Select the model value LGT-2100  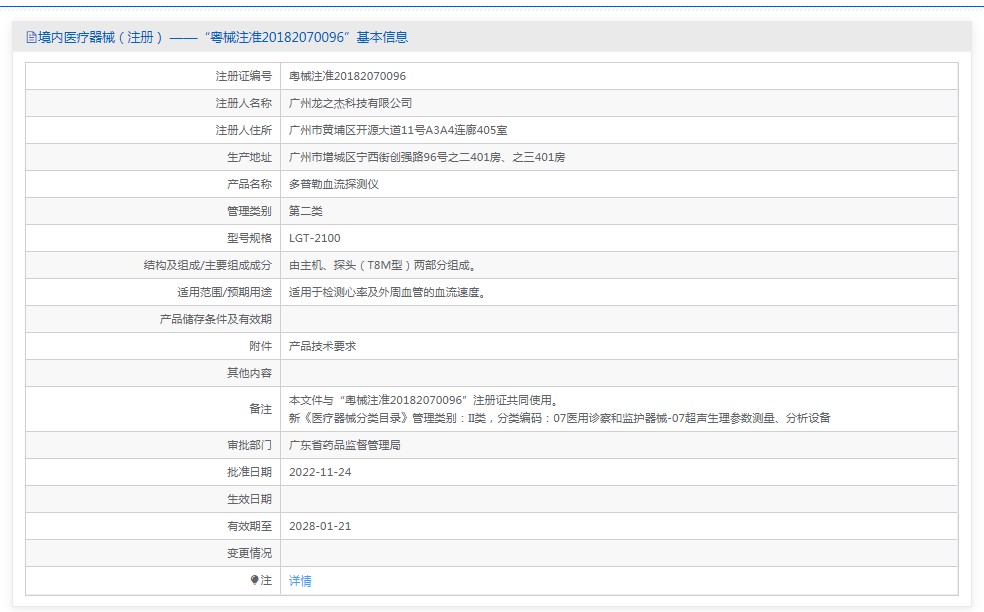click(314, 238)
